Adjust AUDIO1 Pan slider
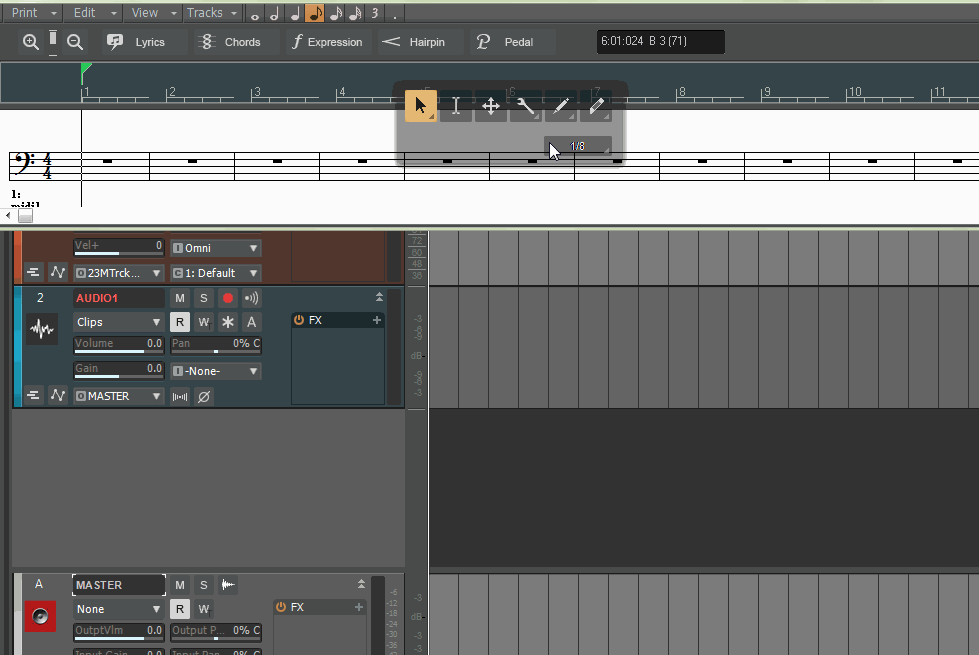 tap(216, 345)
